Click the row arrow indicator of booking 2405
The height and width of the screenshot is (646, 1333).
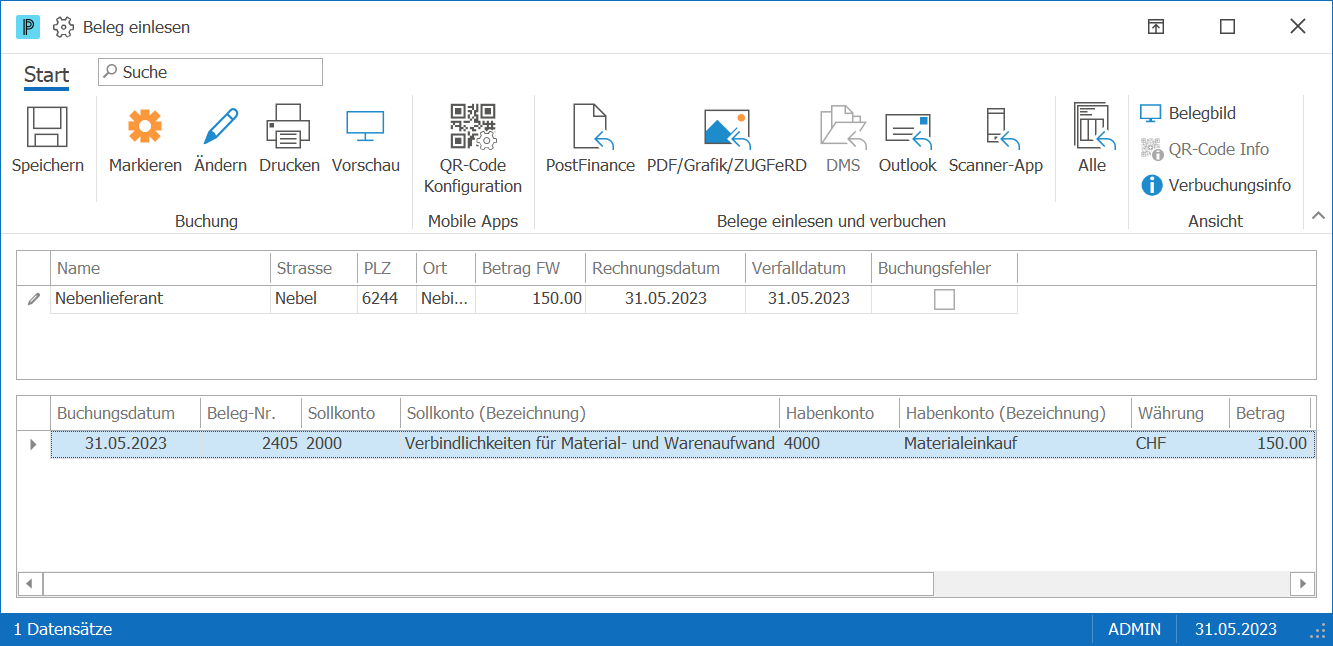33,443
